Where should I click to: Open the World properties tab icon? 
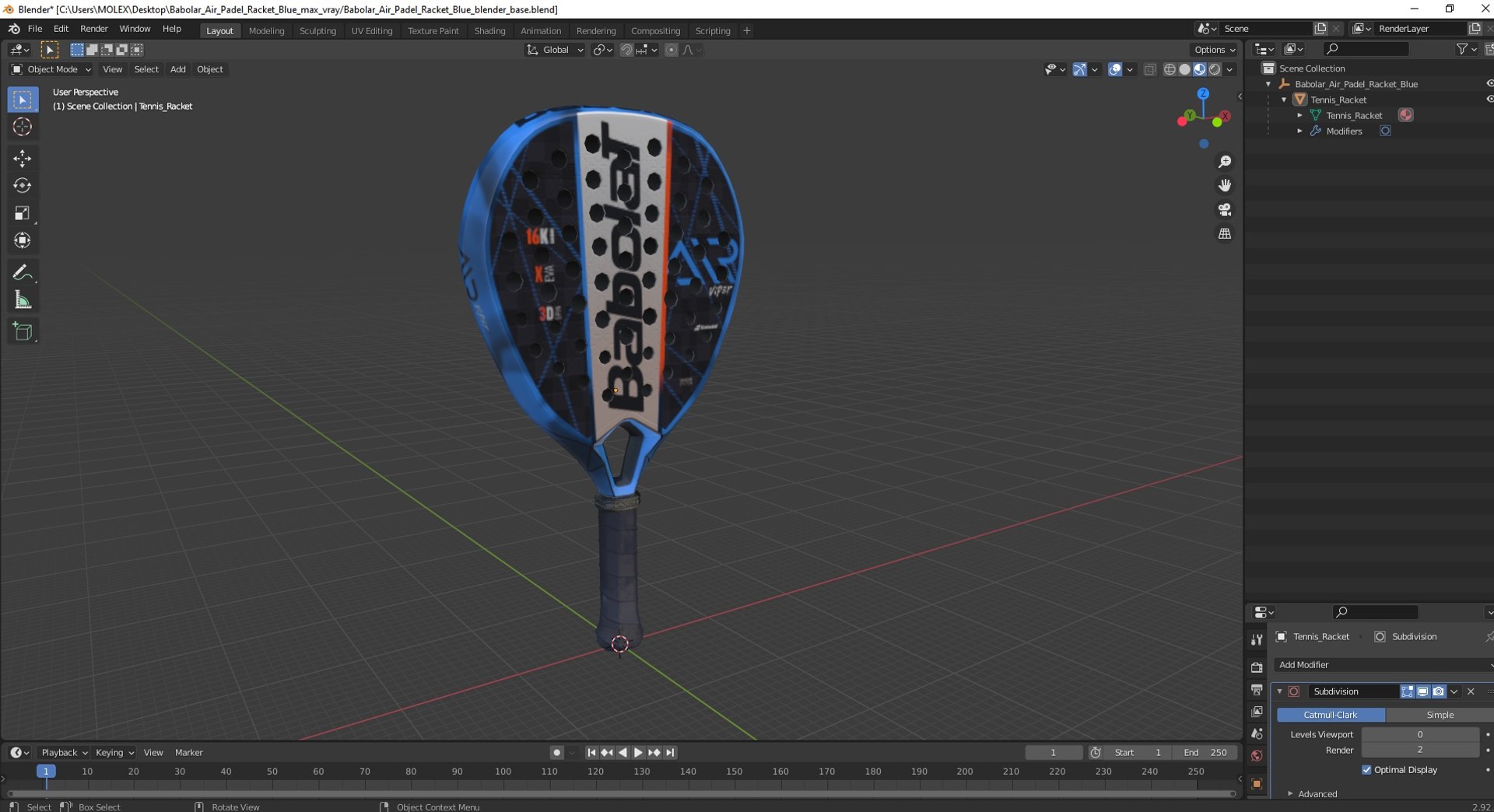[1257, 756]
